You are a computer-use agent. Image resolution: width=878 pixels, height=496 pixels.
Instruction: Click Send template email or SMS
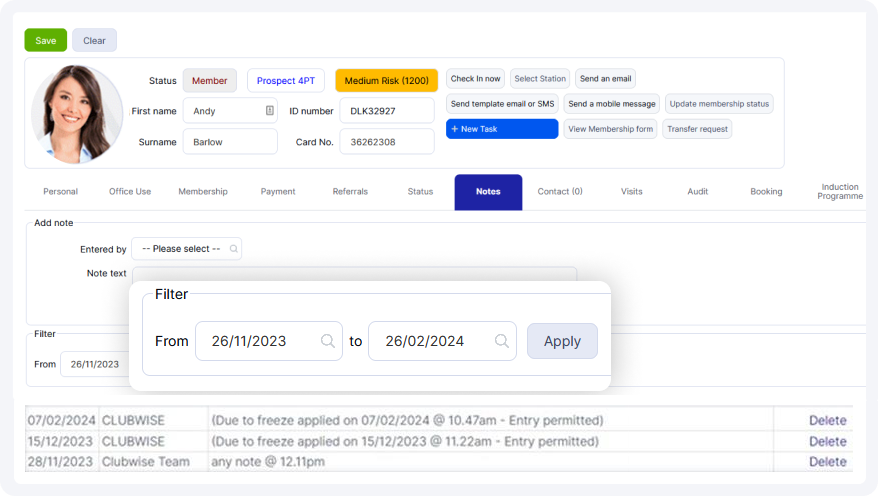click(502, 104)
